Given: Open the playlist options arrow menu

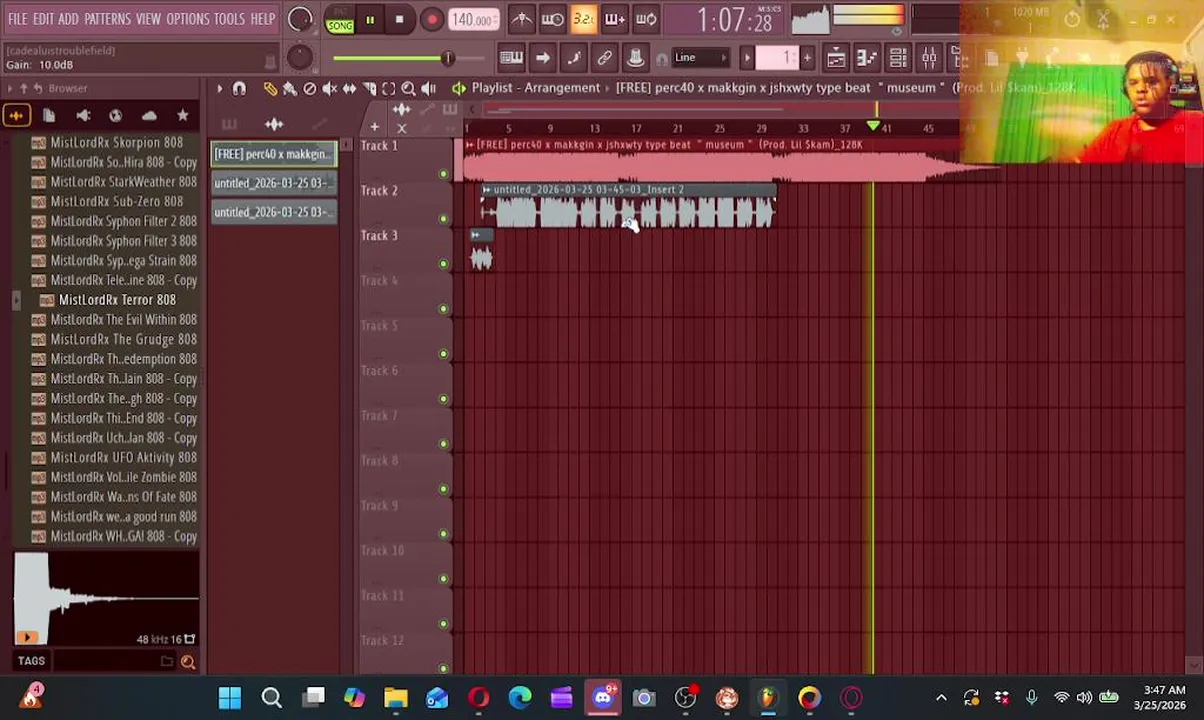Looking at the screenshot, I should click(219, 89).
